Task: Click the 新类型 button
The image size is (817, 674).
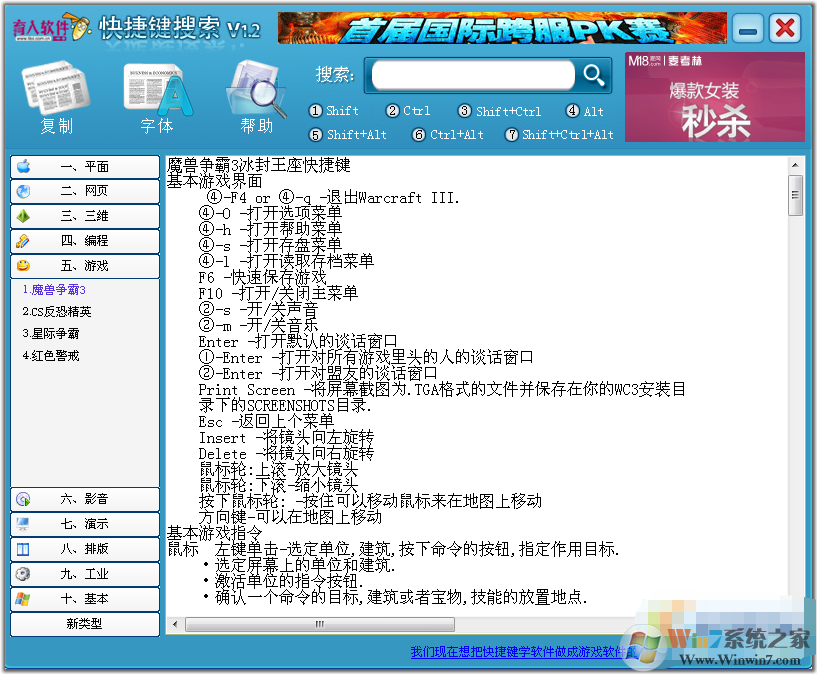Action: [x=84, y=625]
